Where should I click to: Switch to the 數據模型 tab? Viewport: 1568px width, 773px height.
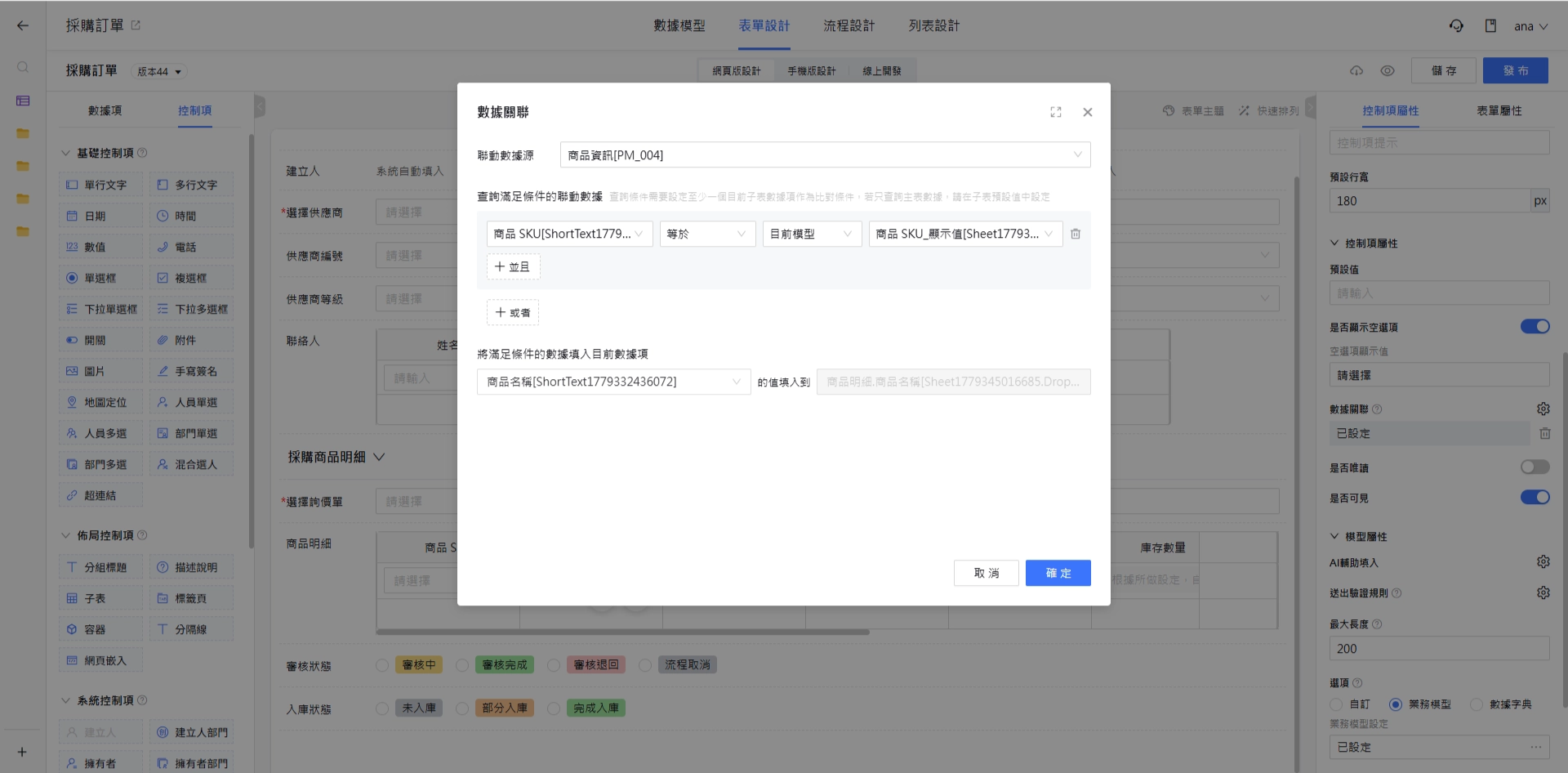pyautogui.click(x=679, y=25)
